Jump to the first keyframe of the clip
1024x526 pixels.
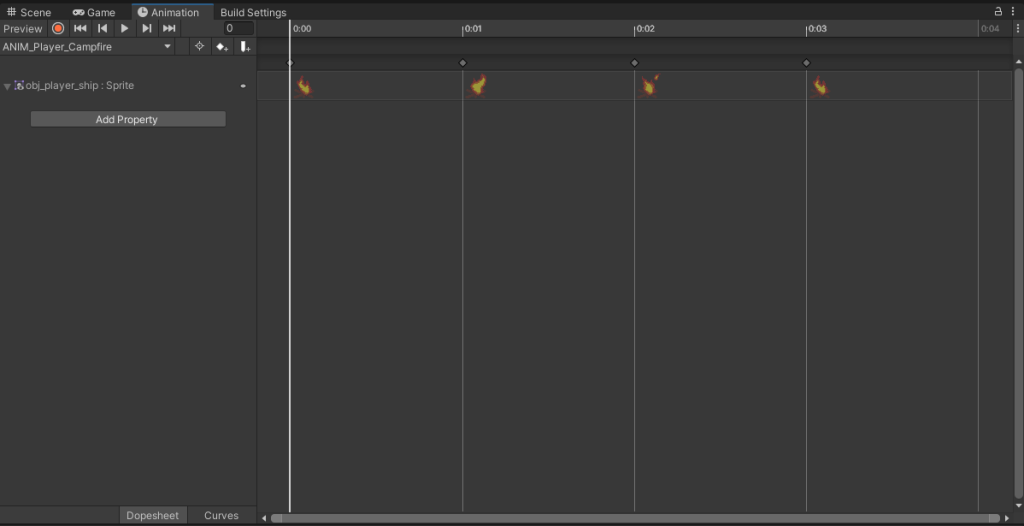click(80, 29)
